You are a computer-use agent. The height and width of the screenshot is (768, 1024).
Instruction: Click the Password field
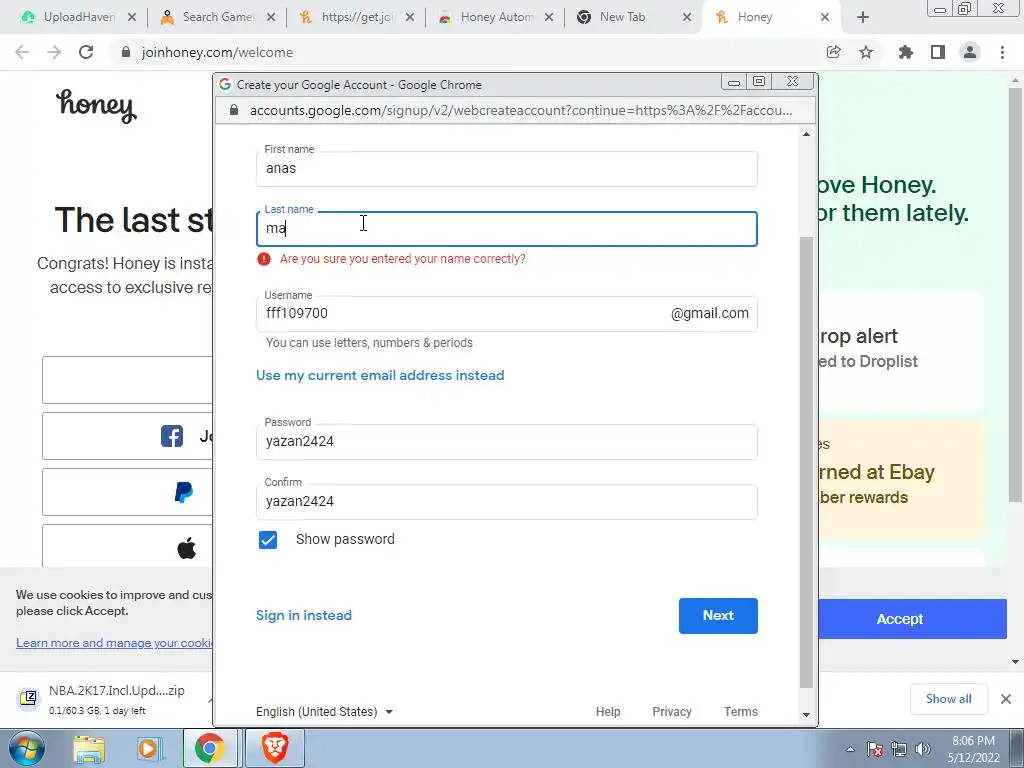[507, 442]
